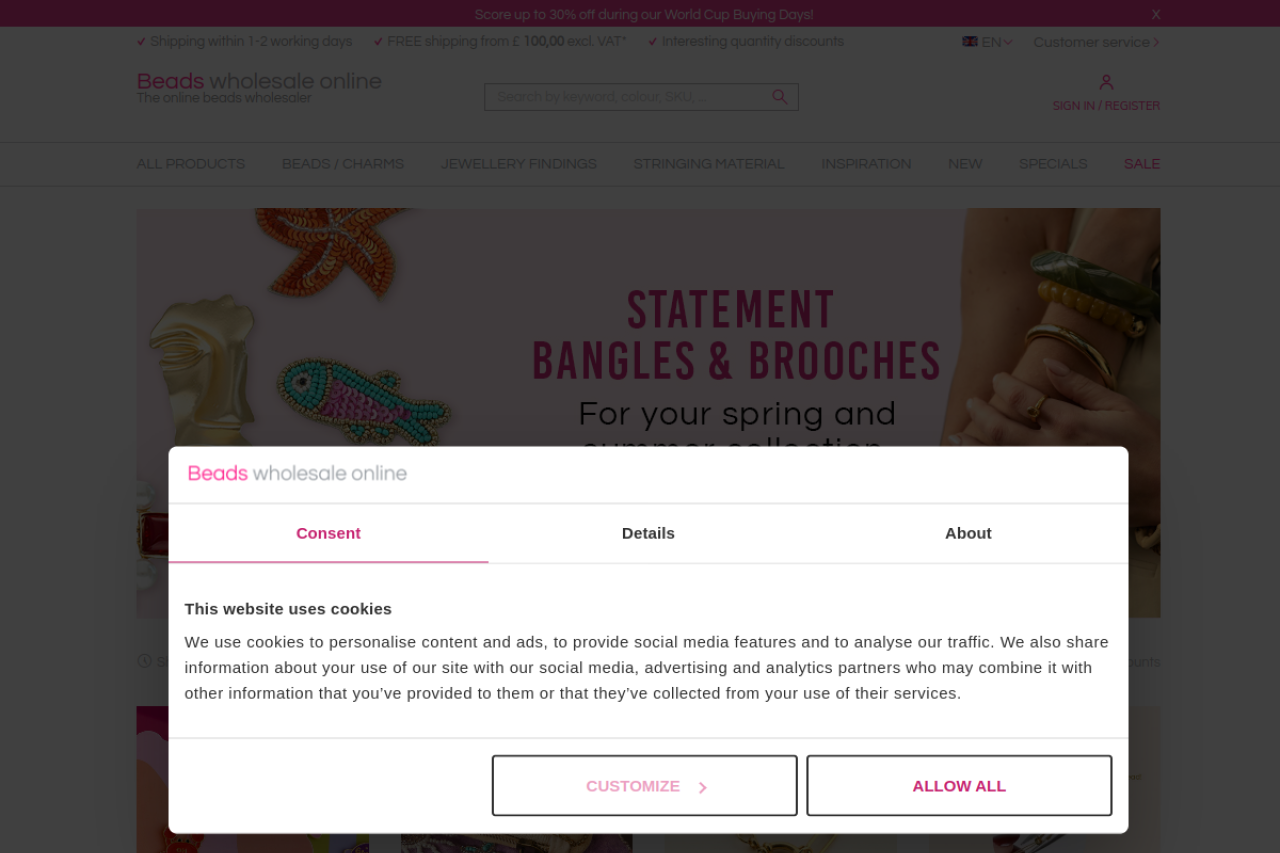The height and width of the screenshot is (853, 1280).
Task: Click the search magnifier icon
Action: pos(780,97)
